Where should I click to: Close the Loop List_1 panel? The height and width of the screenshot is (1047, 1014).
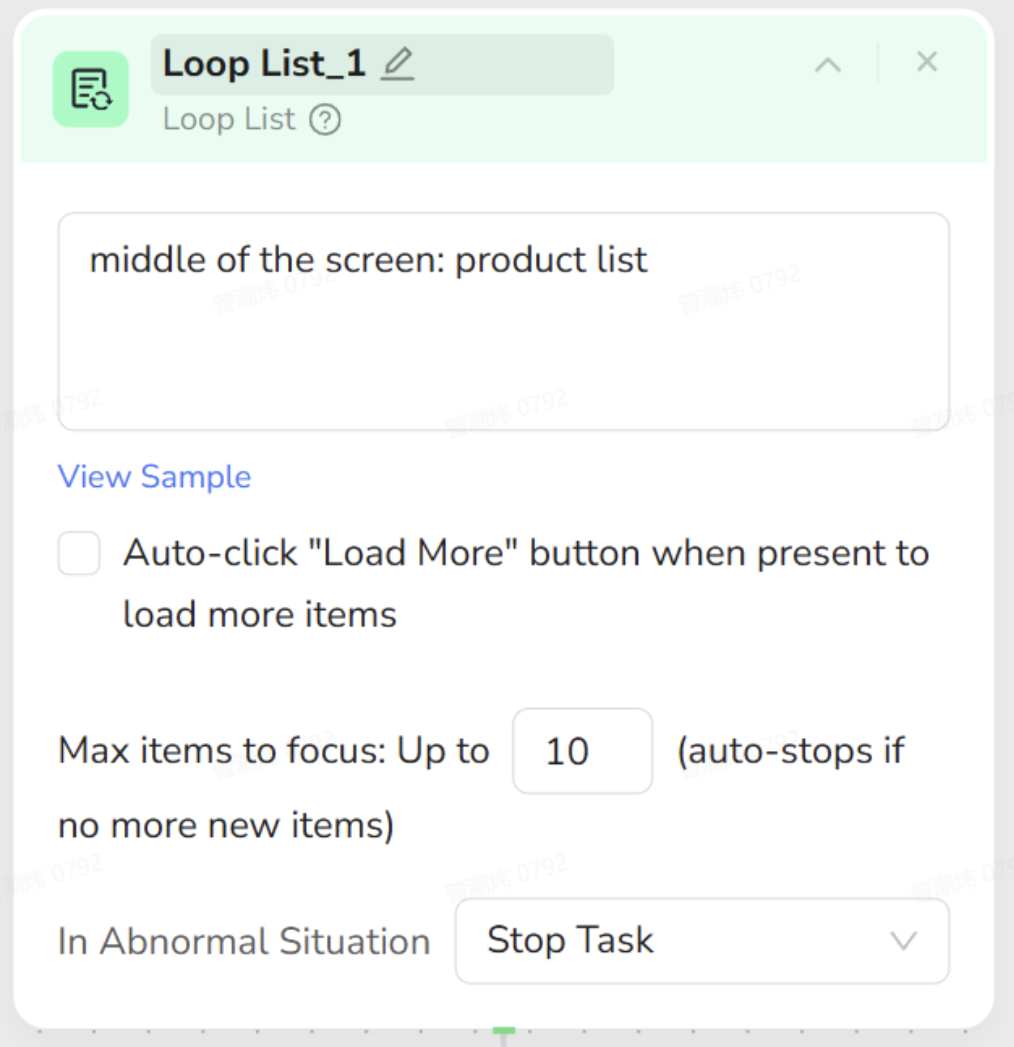point(927,62)
